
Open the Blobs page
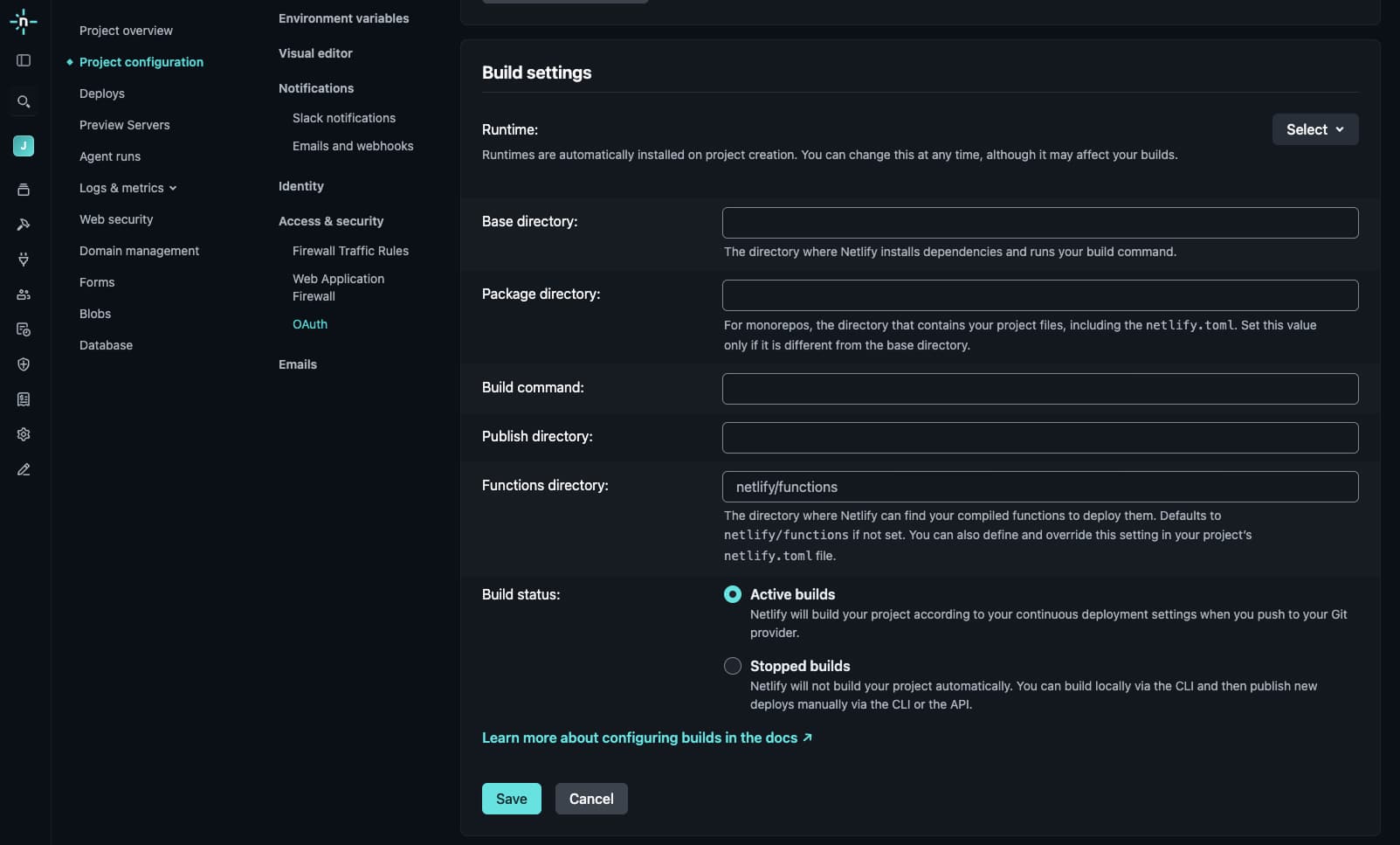(x=95, y=314)
